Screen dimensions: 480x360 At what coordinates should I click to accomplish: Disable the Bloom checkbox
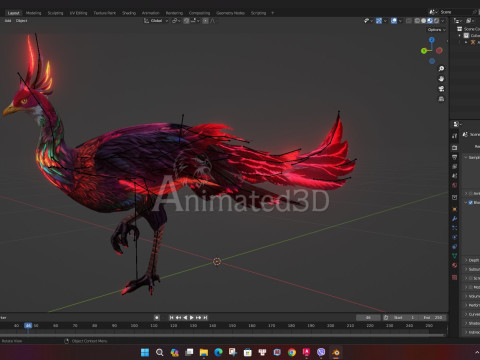pyautogui.click(x=471, y=202)
